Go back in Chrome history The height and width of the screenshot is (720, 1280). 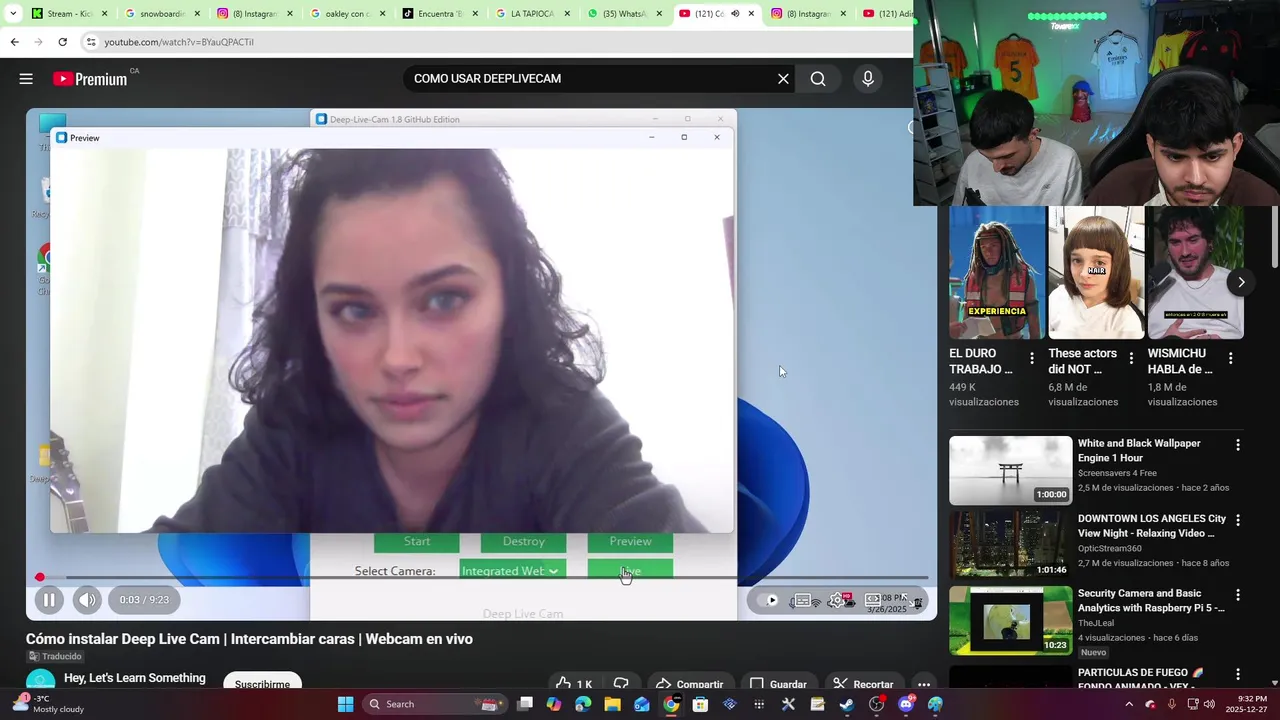[x=14, y=42]
